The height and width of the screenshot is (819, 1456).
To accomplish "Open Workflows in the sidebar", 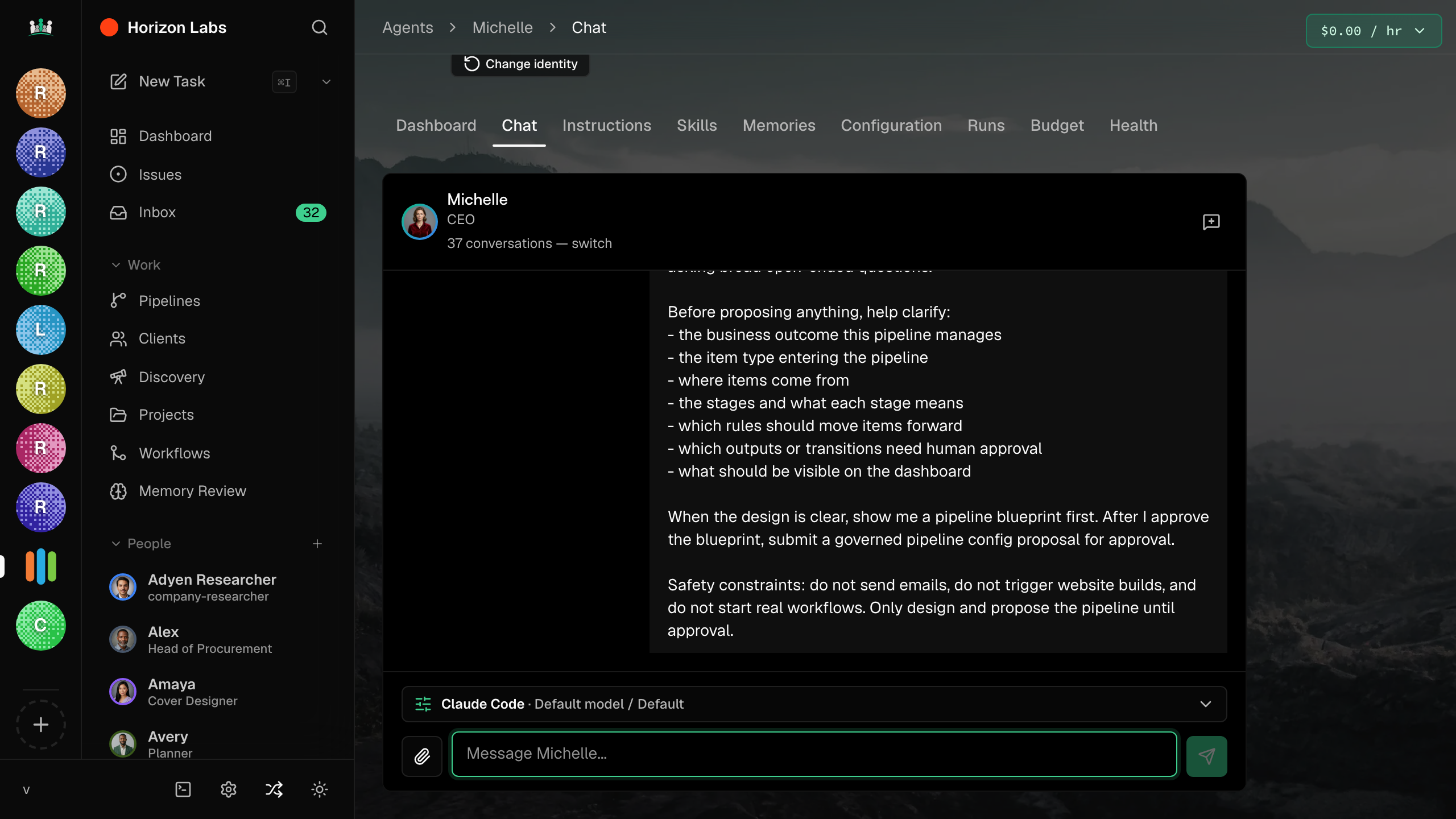I will click(x=218, y=453).
